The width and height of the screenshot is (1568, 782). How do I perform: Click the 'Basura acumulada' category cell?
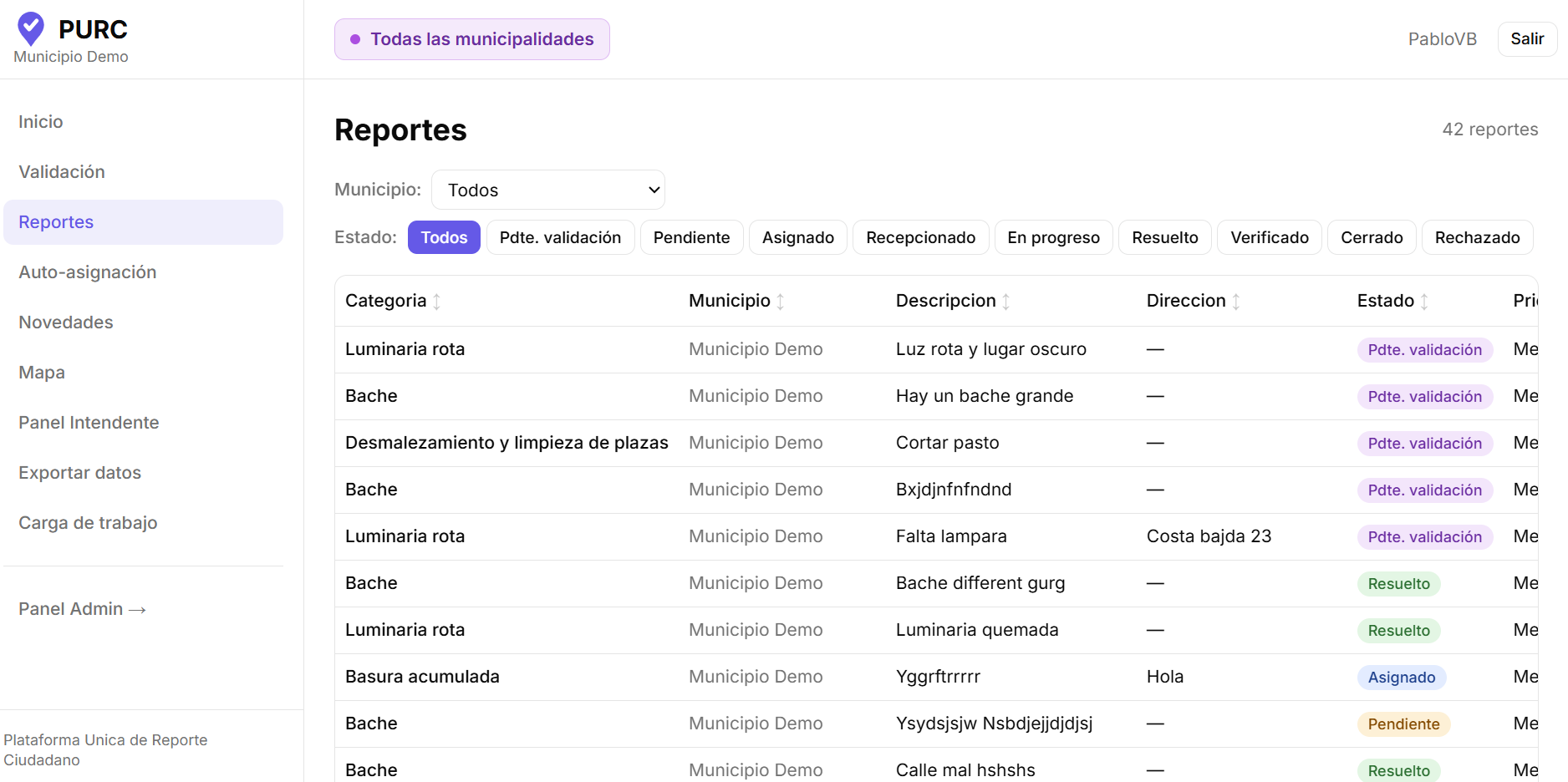[x=422, y=677]
